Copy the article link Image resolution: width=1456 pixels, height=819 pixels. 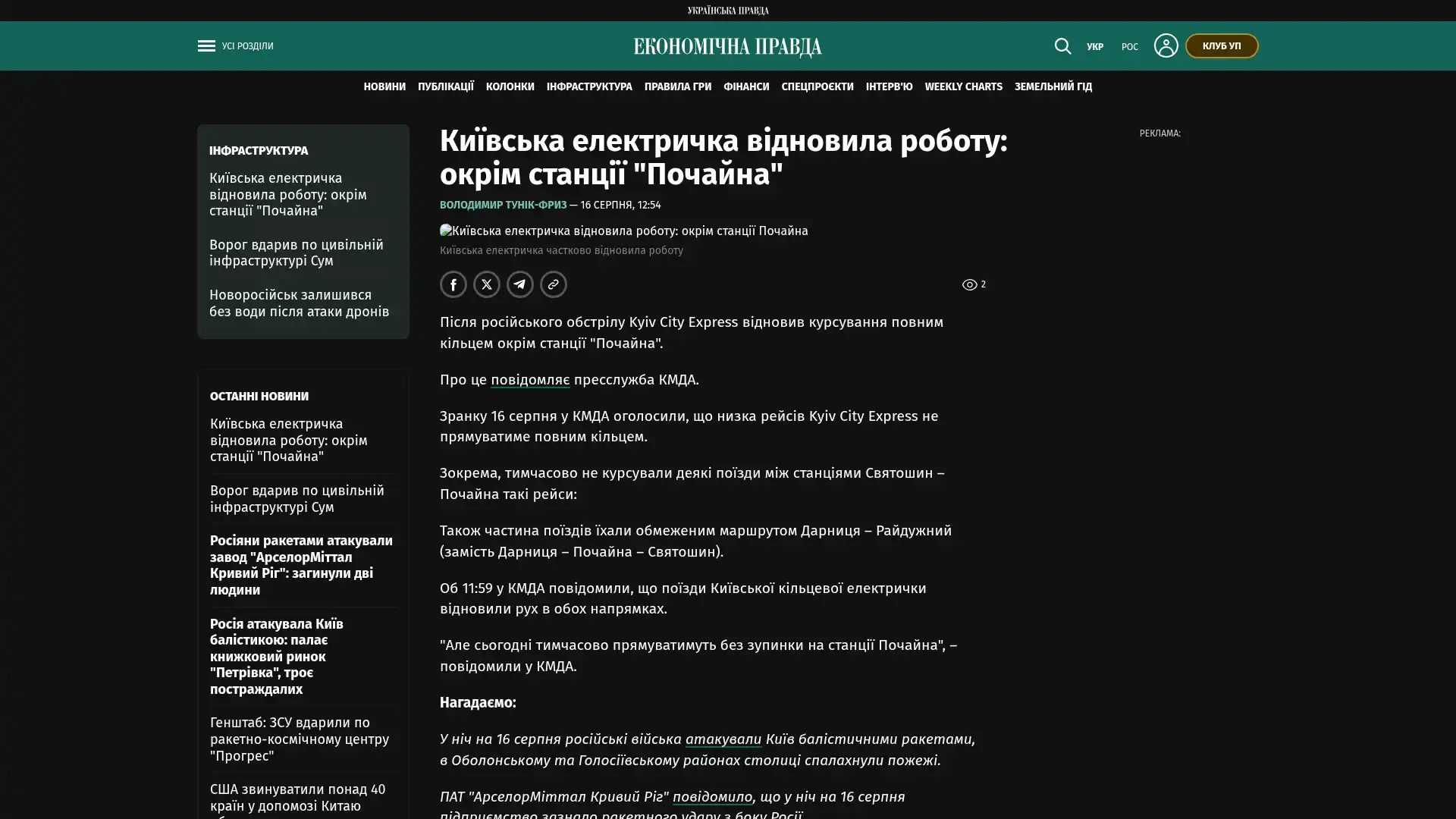pyautogui.click(x=554, y=284)
